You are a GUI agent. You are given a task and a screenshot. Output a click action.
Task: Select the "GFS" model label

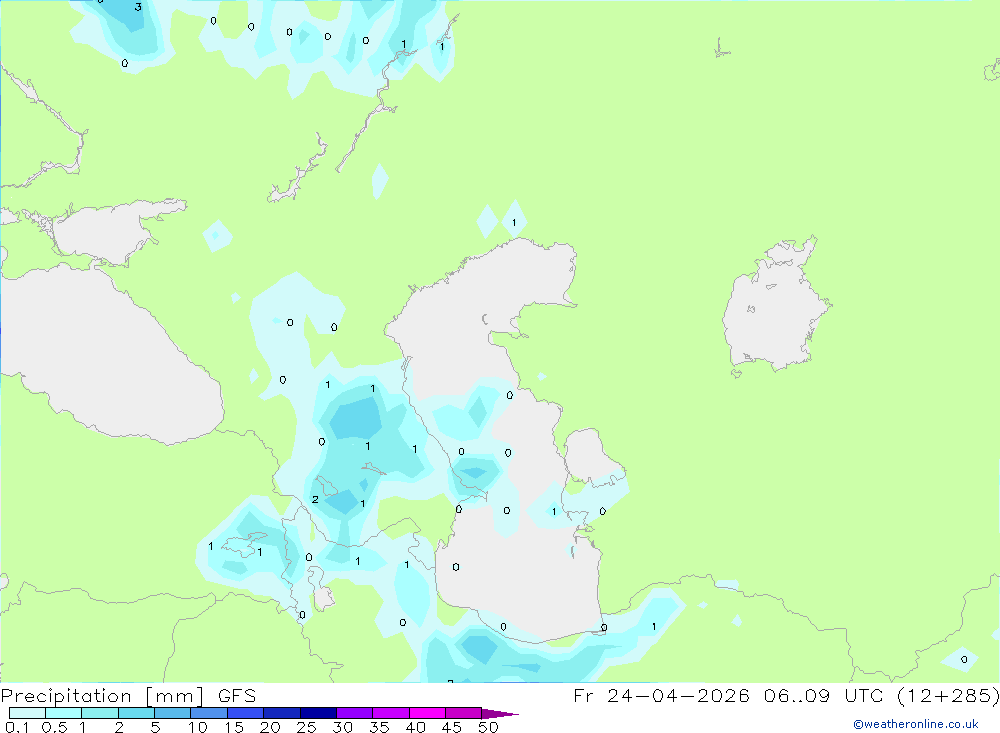237,696
